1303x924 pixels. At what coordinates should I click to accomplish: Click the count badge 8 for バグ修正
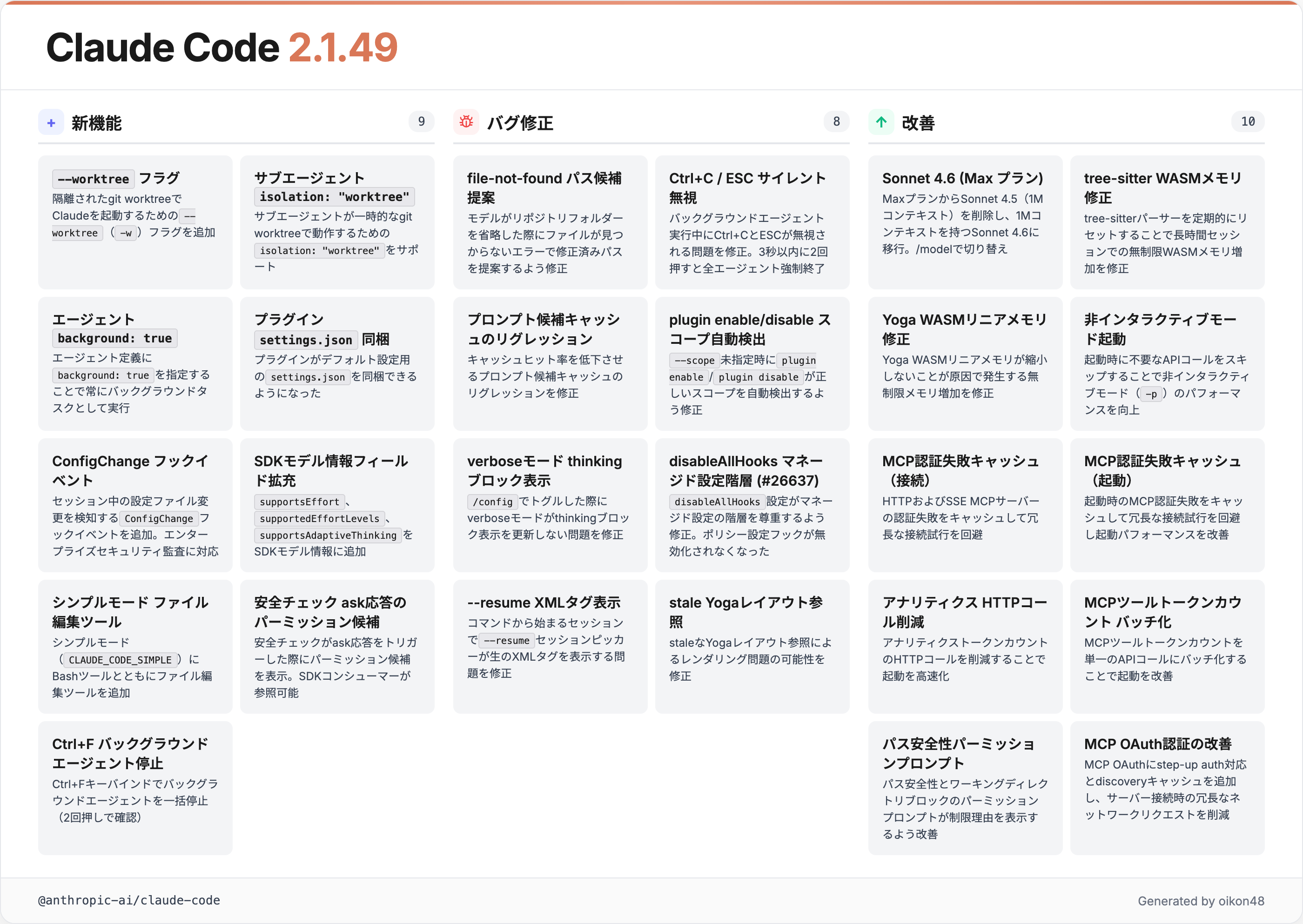836,122
